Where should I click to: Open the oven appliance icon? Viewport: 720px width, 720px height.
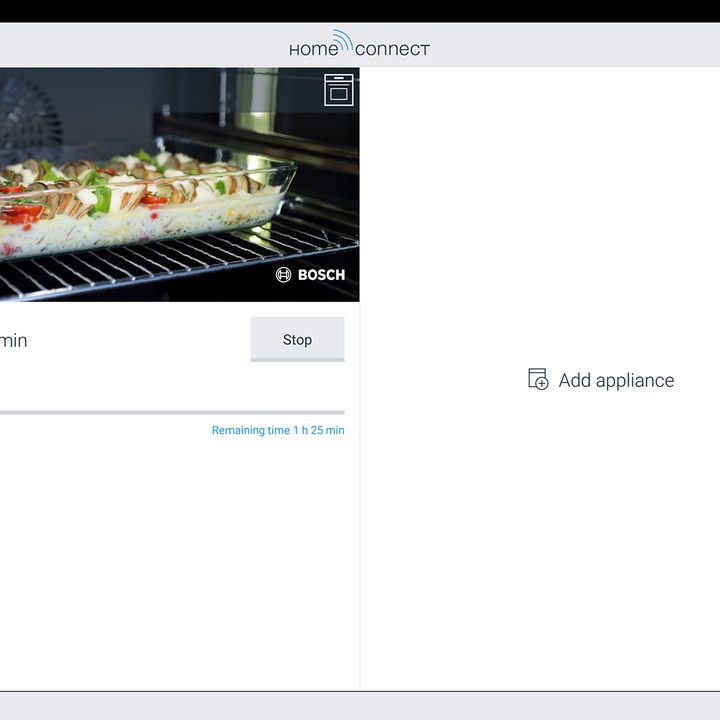click(x=338, y=90)
